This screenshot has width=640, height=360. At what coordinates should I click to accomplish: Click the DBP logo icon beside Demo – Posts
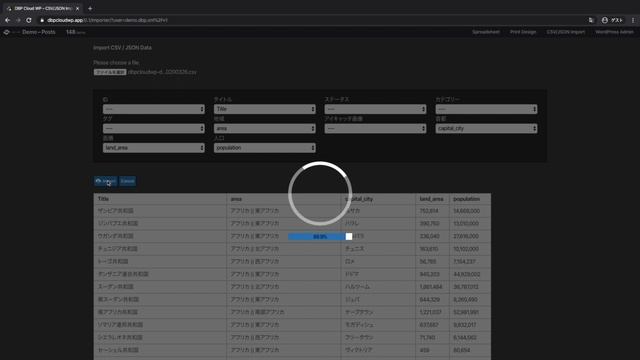click(x=7, y=32)
